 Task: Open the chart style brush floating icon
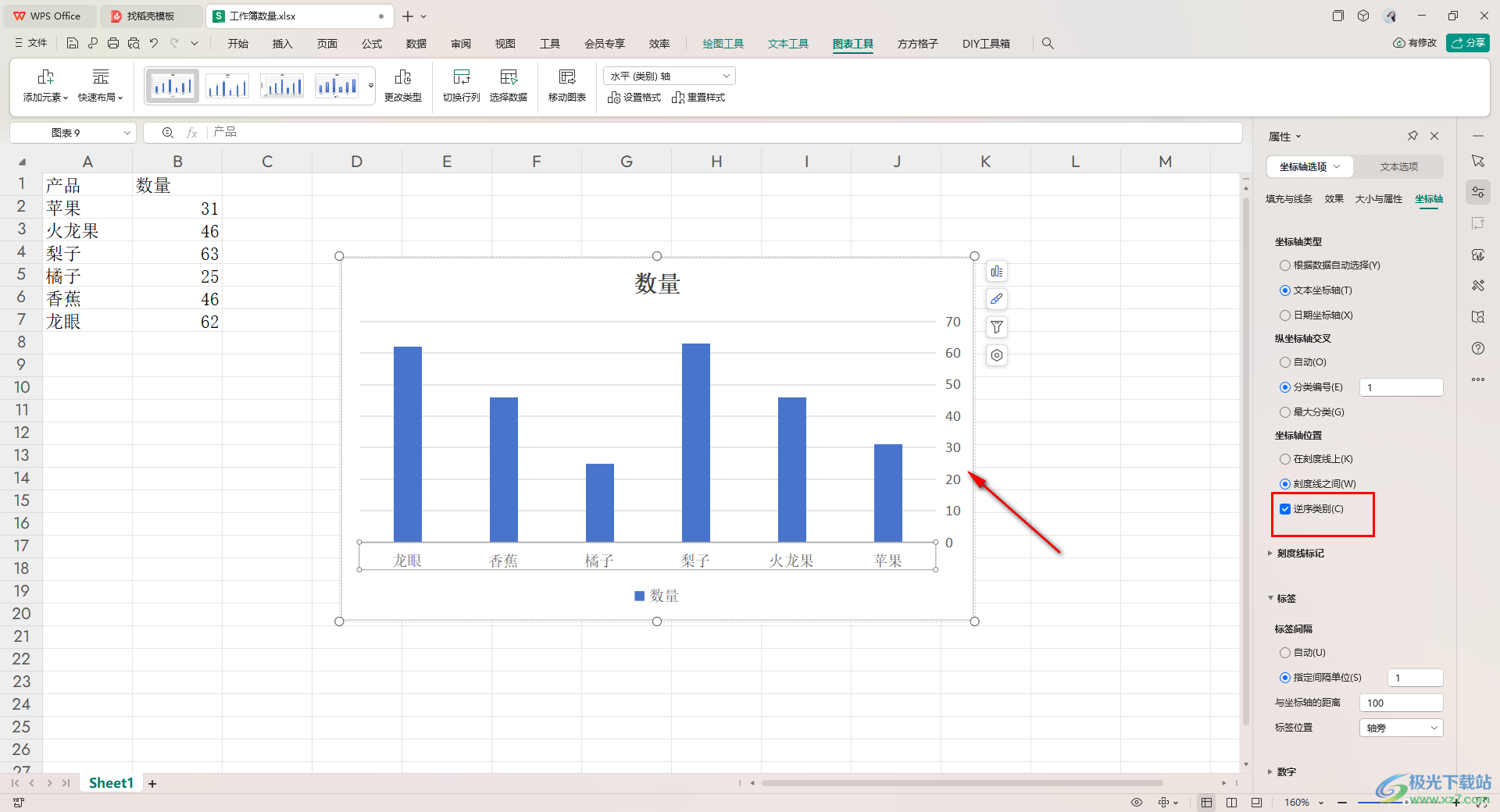[x=997, y=299]
